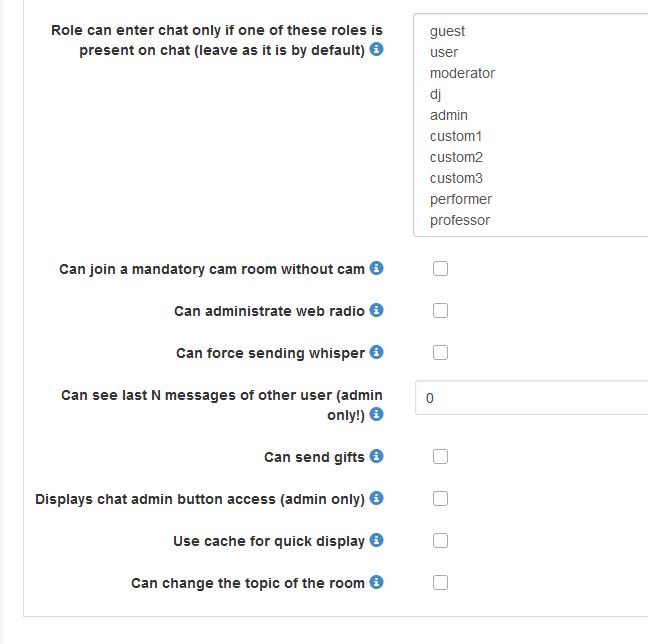Click info icon beside force sending whisper

(x=377, y=353)
